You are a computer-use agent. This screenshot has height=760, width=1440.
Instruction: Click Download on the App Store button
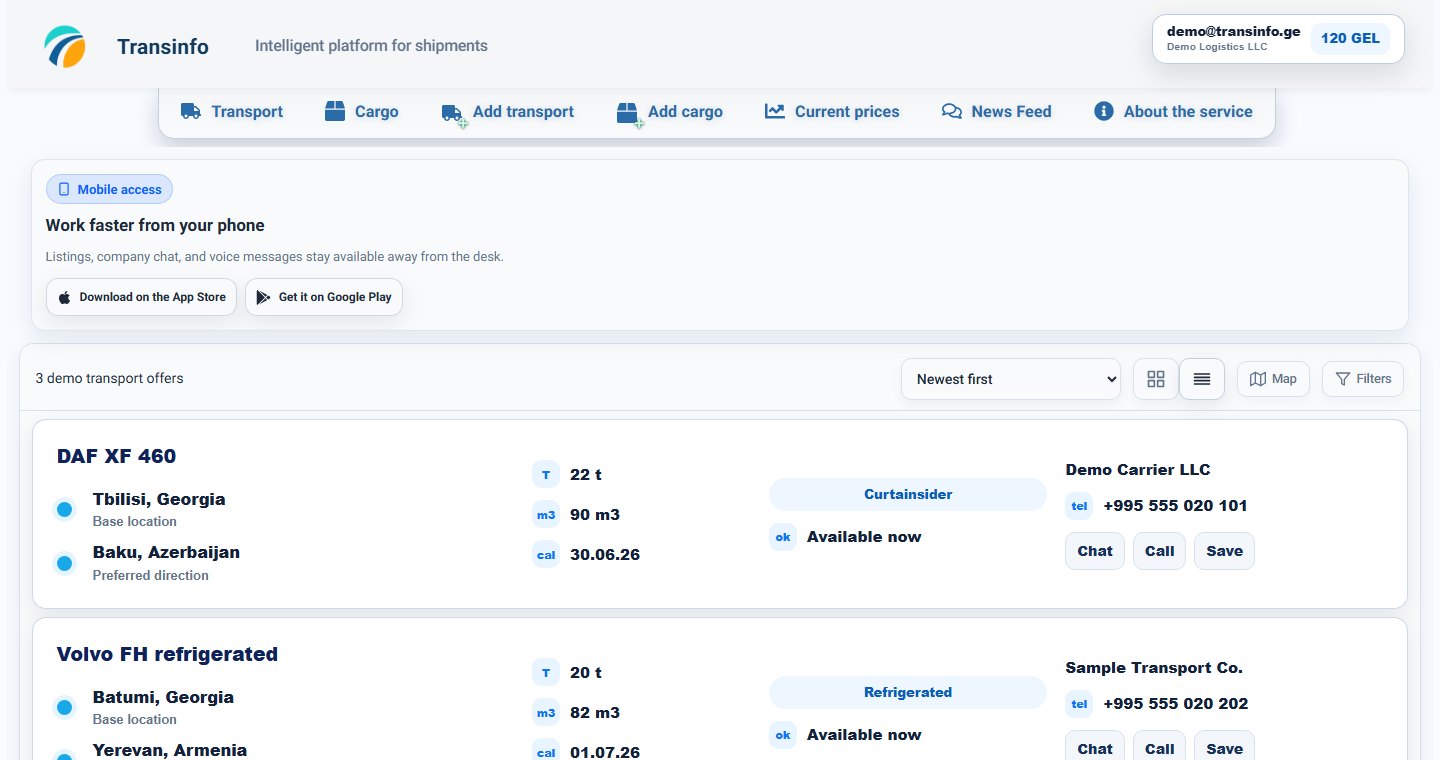click(141, 297)
